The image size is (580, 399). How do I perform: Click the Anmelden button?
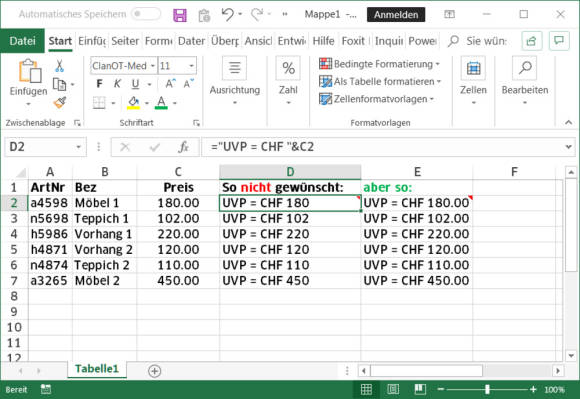pos(396,14)
